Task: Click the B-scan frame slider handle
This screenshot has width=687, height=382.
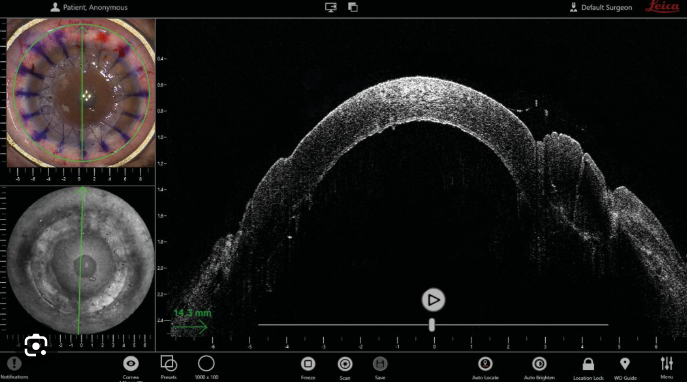Action: pos(432,325)
